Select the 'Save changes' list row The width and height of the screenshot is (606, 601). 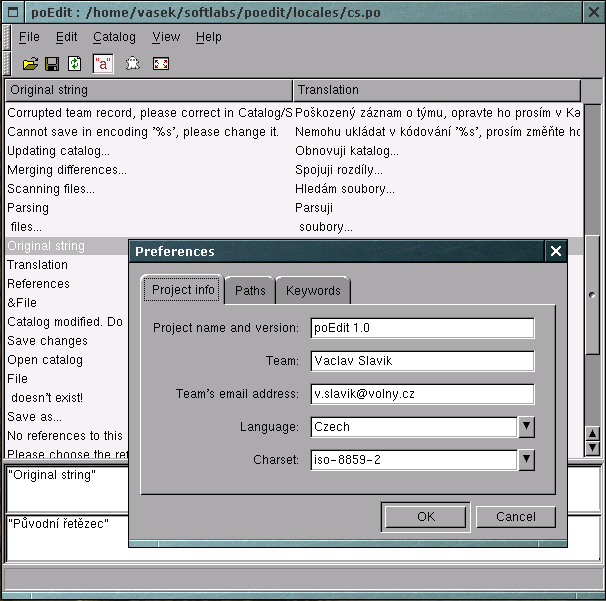tap(67, 341)
